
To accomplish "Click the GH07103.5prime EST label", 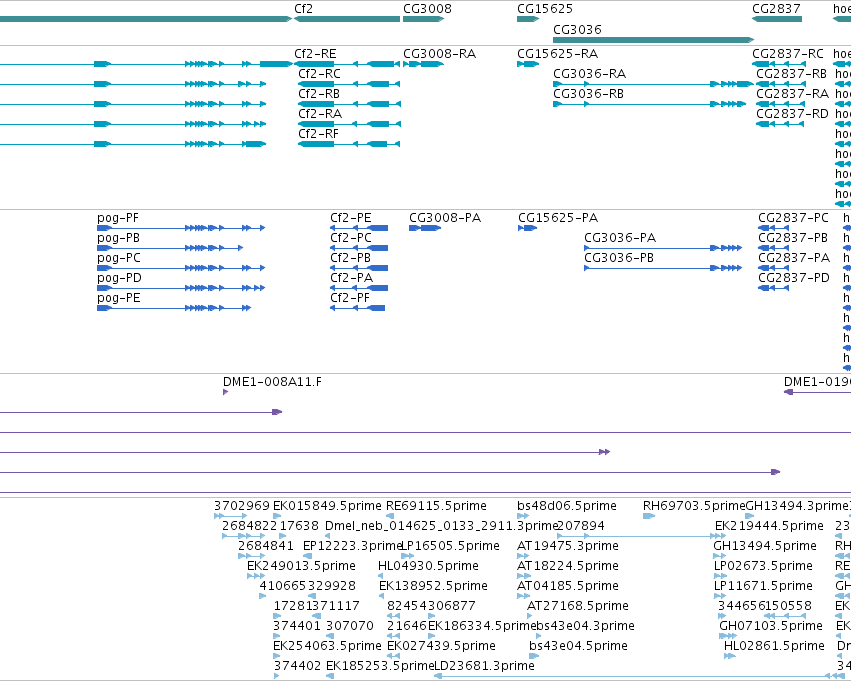I will coord(771,626).
